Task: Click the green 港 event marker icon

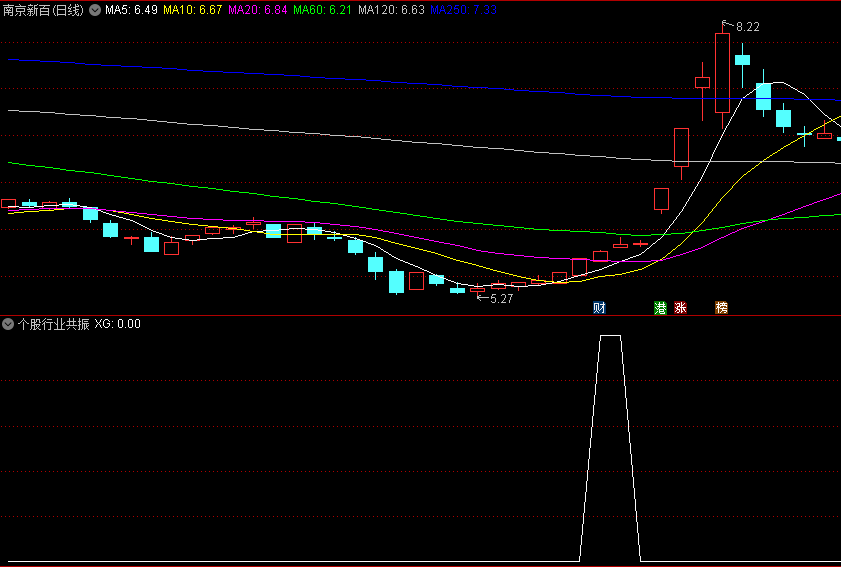Action: (x=660, y=307)
